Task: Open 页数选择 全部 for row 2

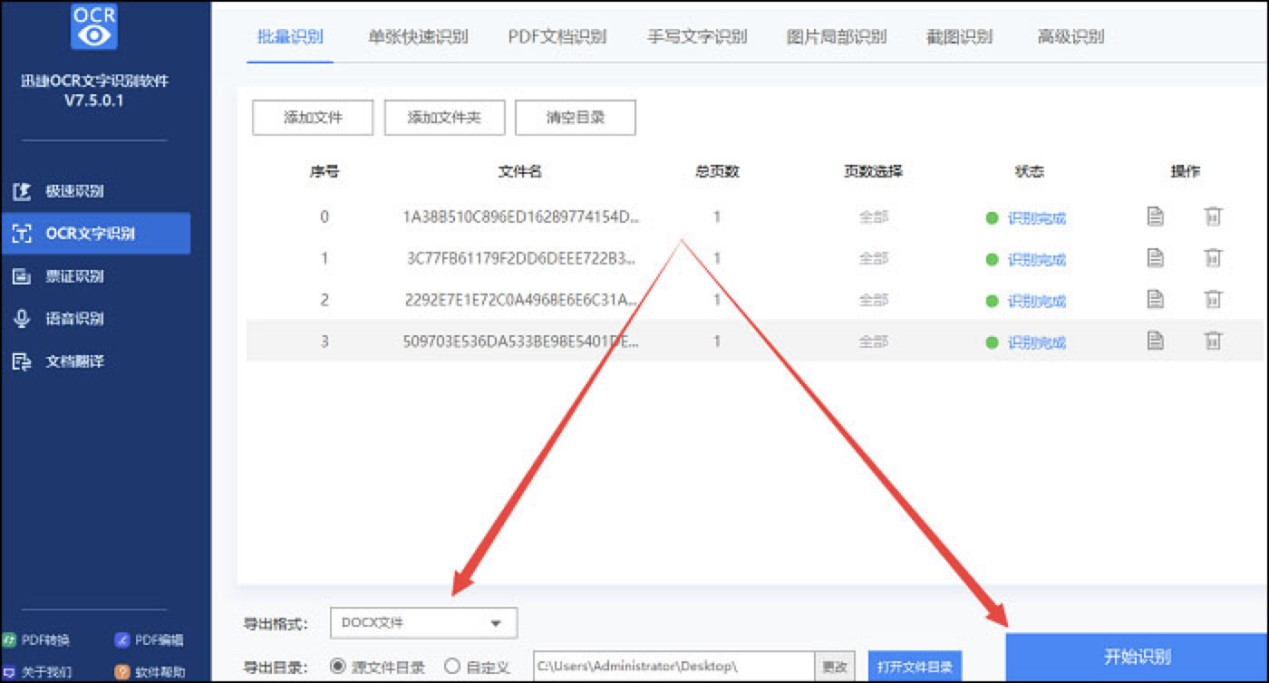Action: (x=873, y=300)
